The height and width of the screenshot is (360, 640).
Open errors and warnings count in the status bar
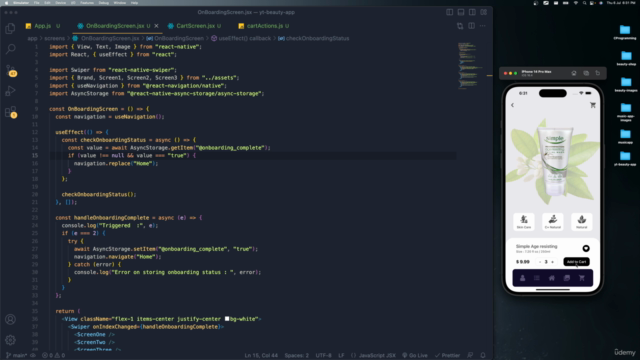point(53,356)
